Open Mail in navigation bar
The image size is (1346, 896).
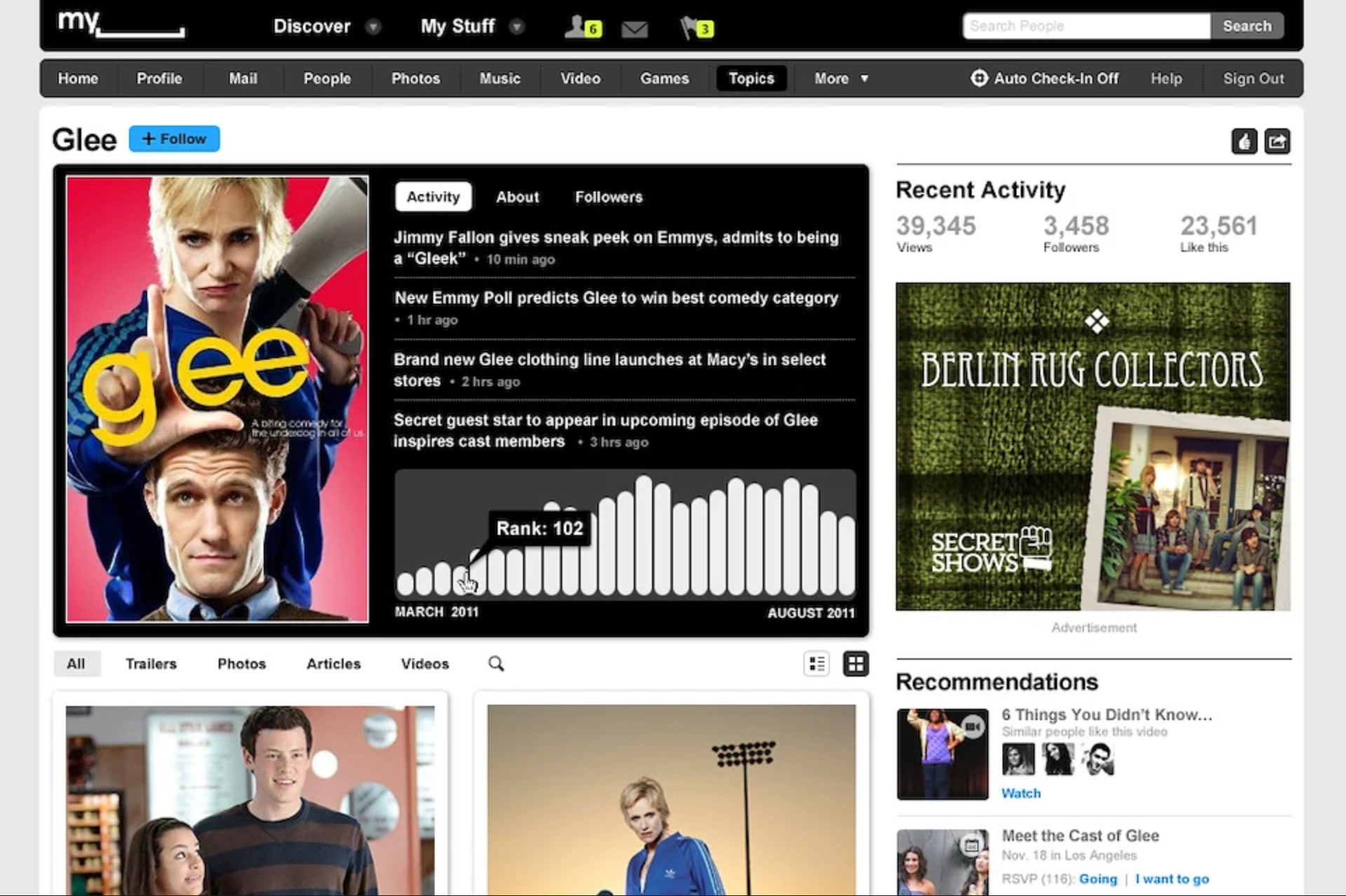click(x=243, y=79)
